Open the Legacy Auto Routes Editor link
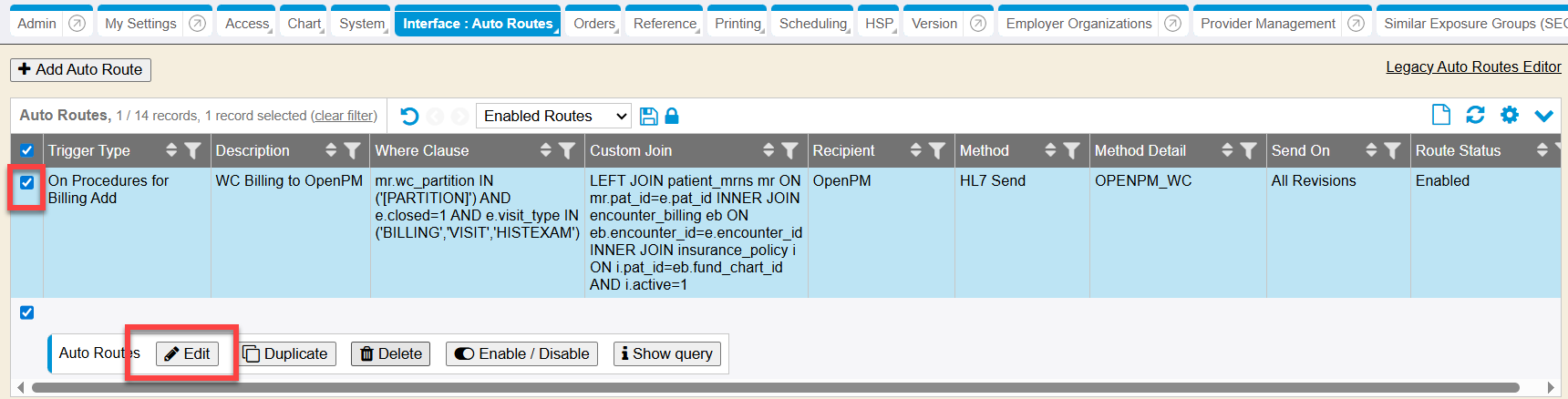The image size is (1568, 399). tap(1473, 66)
